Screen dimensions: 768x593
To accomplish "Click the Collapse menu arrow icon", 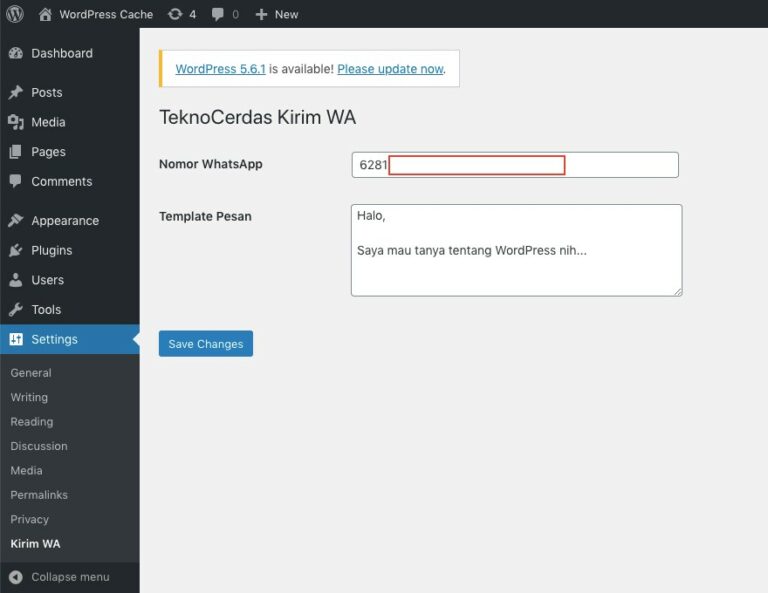I will (x=16, y=577).
